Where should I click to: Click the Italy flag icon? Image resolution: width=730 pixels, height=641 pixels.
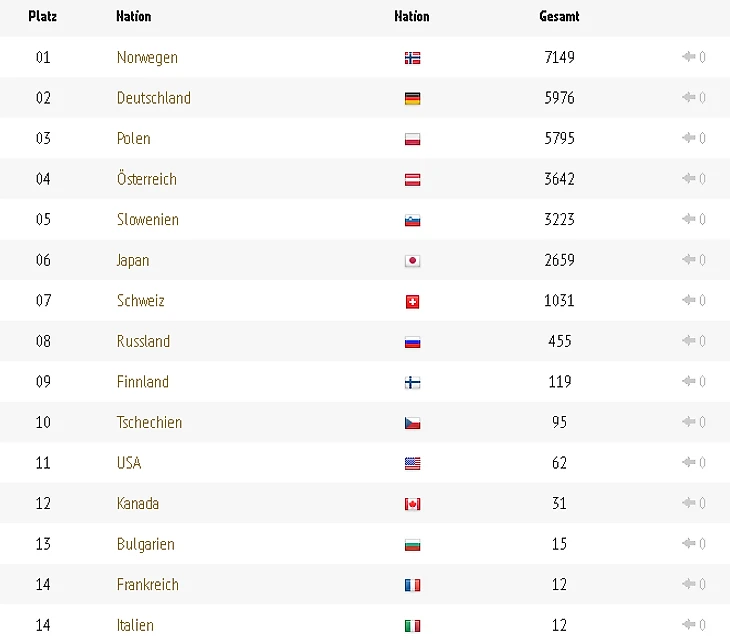coord(412,625)
